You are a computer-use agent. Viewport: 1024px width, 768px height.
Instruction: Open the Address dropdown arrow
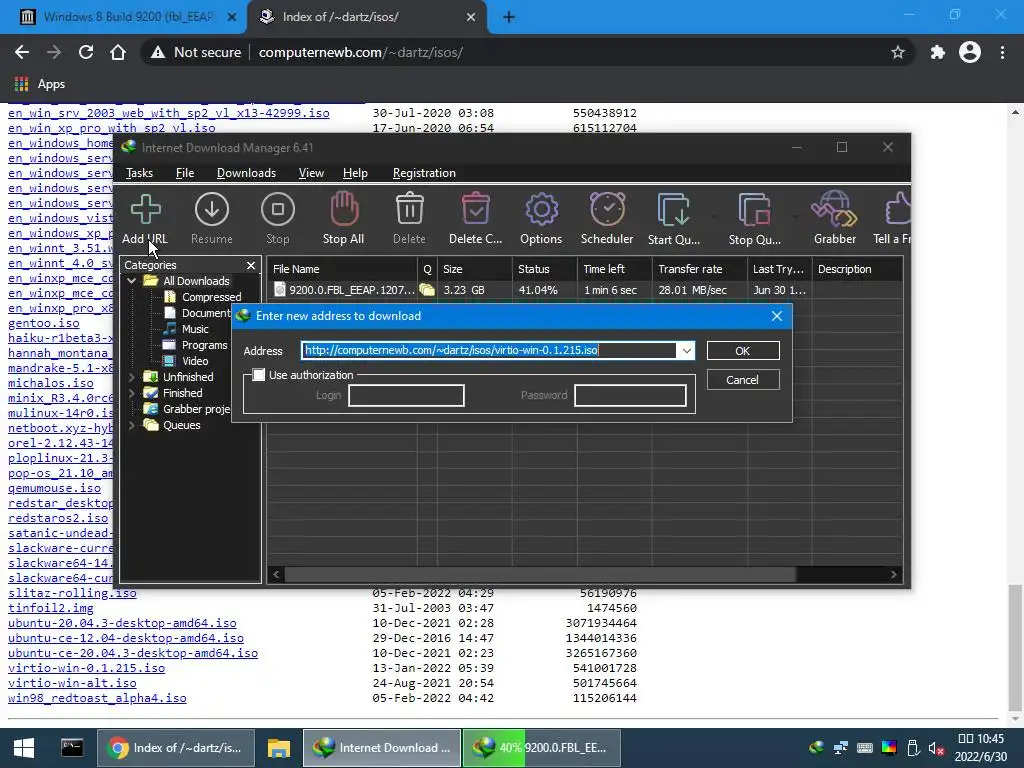click(686, 351)
